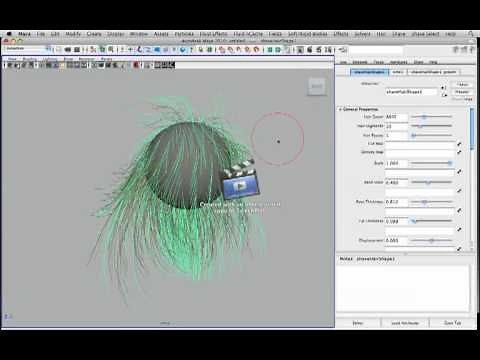Toggle the blue surfaces selection mask icon
The width and height of the screenshot is (480, 360).
(x=157, y=50)
